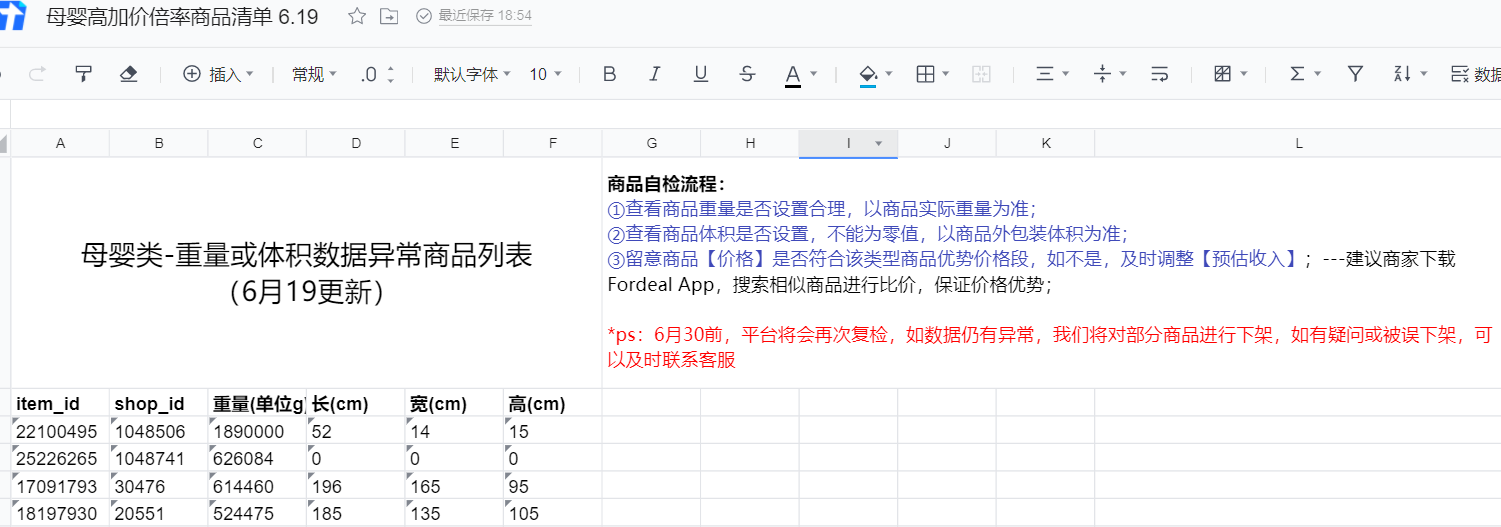Open the 常规 number format dropdown
Image resolution: width=1501 pixels, height=527 pixels.
tap(314, 74)
